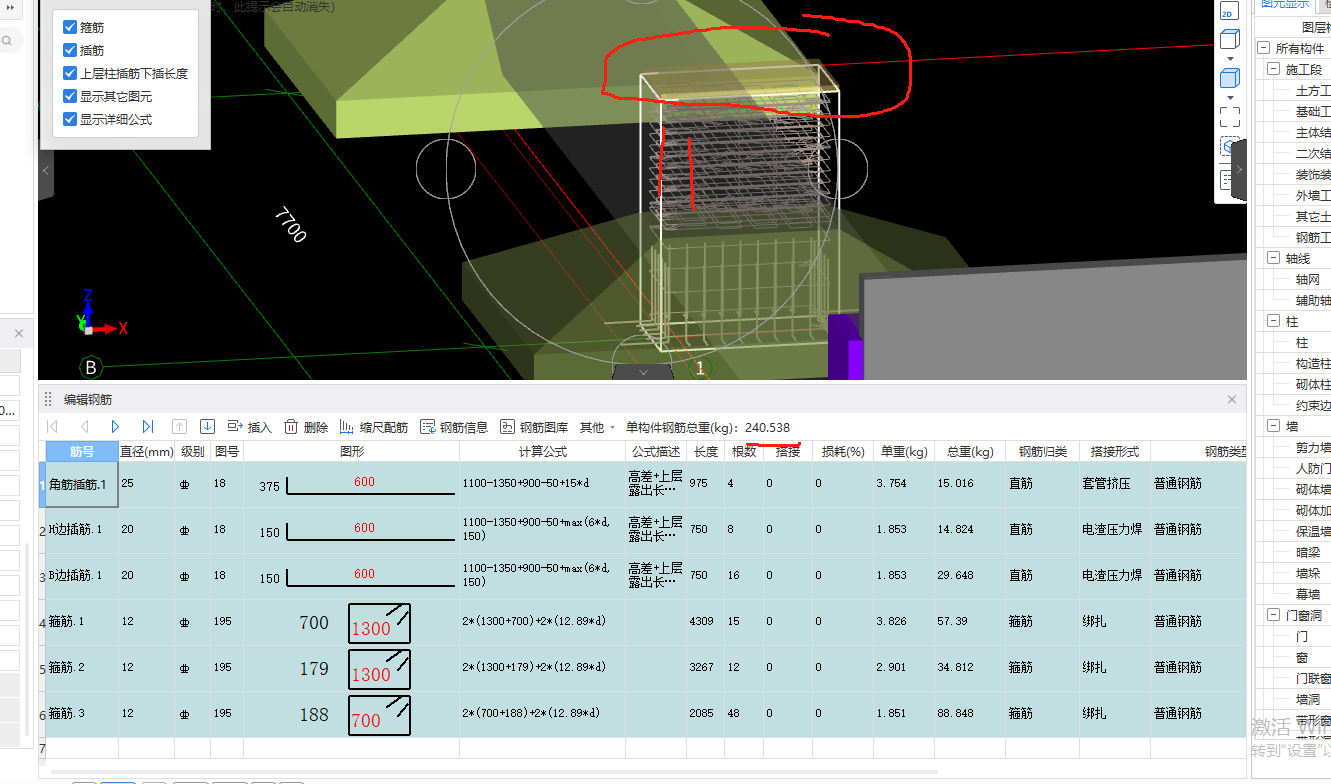Collapse the 3D view using bottom chevron handle
The width and height of the screenshot is (1331, 784).
[x=643, y=371]
